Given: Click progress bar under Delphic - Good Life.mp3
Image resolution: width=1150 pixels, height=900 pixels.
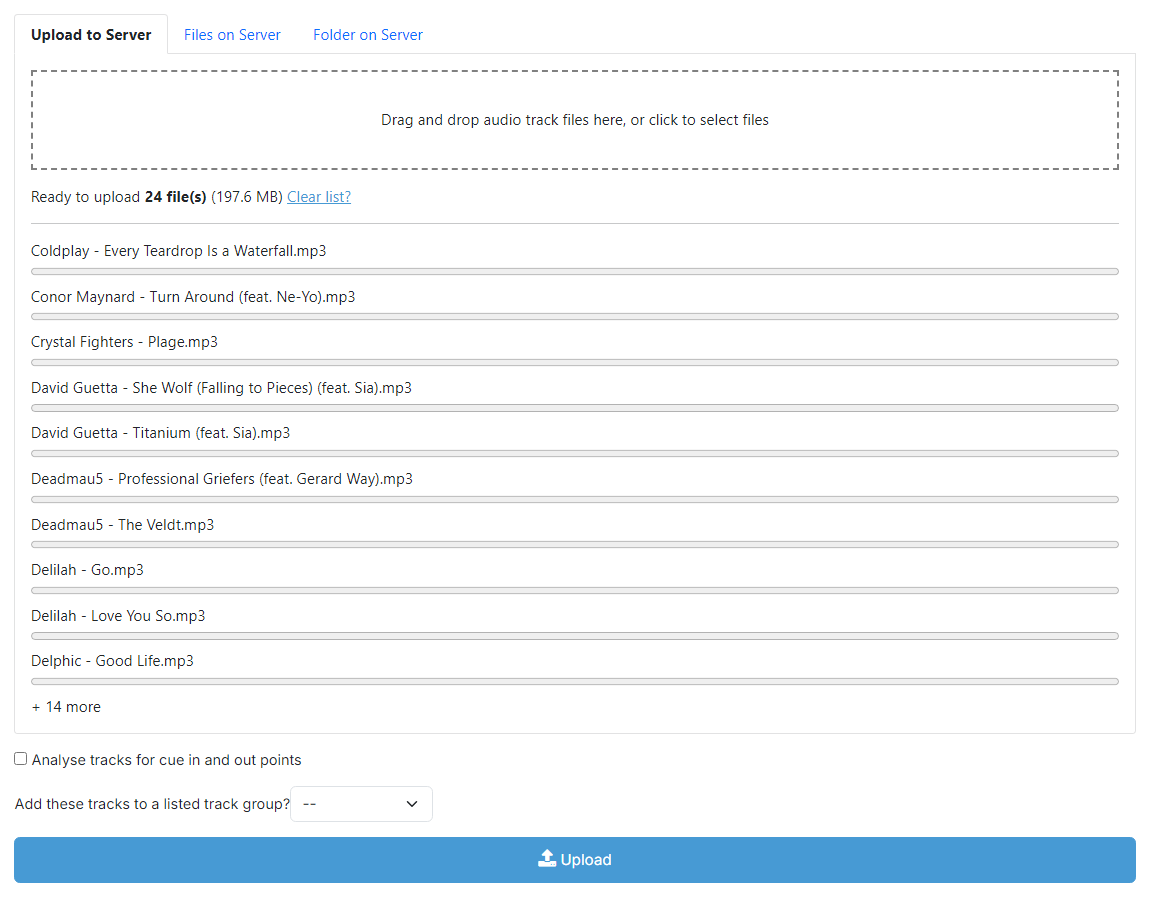Looking at the screenshot, I should (575, 681).
